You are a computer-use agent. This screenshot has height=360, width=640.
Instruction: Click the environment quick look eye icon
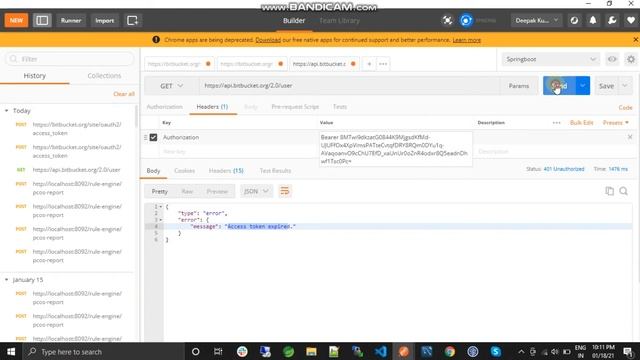coord(612,60)
